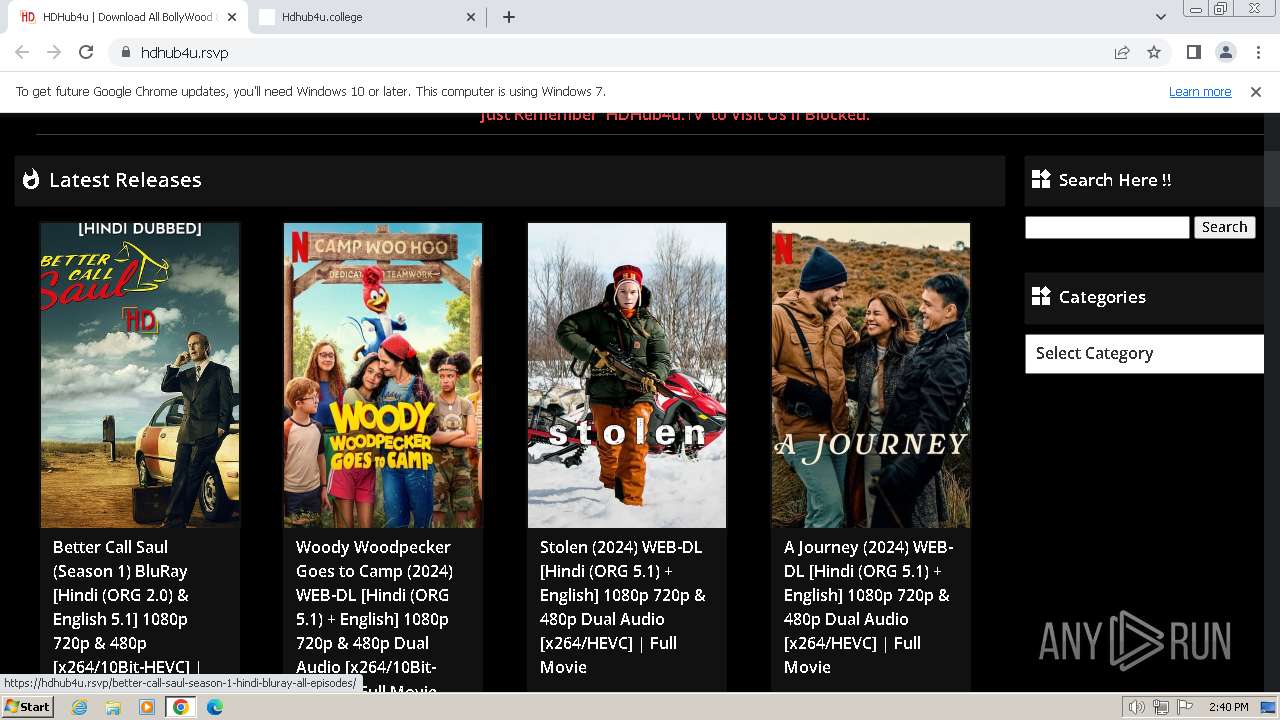
Task: Dismiss the Chrome update notification
Action: point(1256,91)
